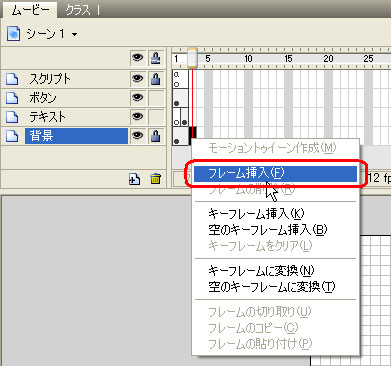Open the シーン 1 dropdown arrow

pyautogui.click(x=75, y=34)
